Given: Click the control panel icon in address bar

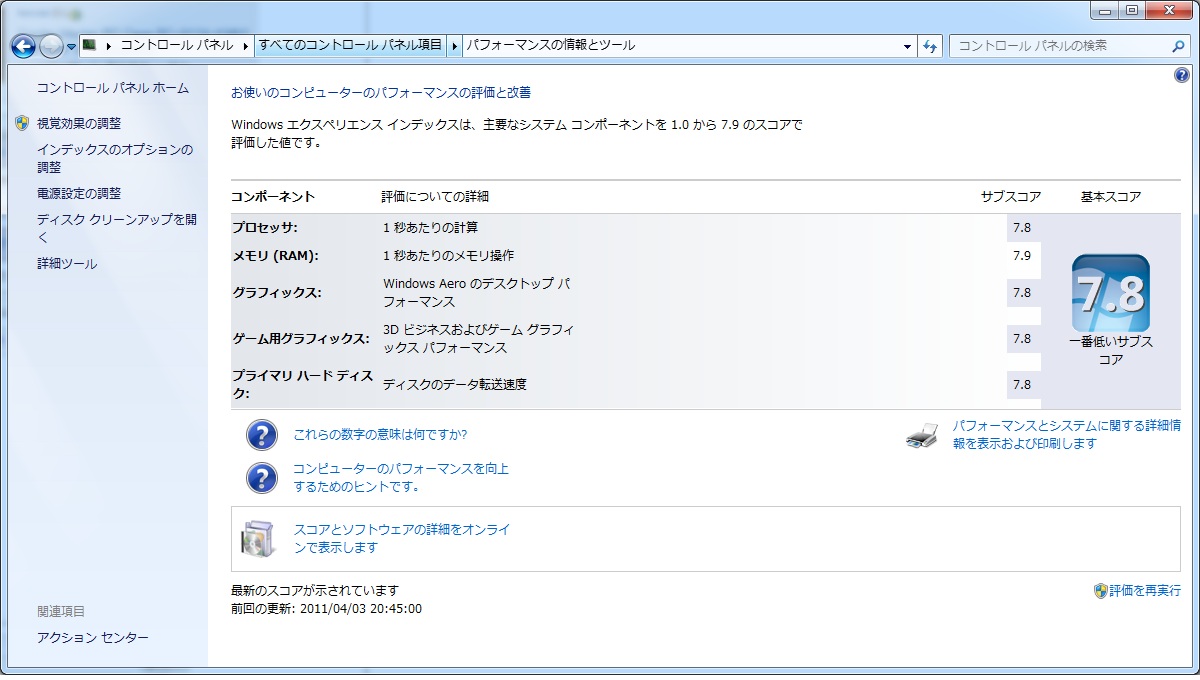Looking at the screenshot, I should 89,45.
